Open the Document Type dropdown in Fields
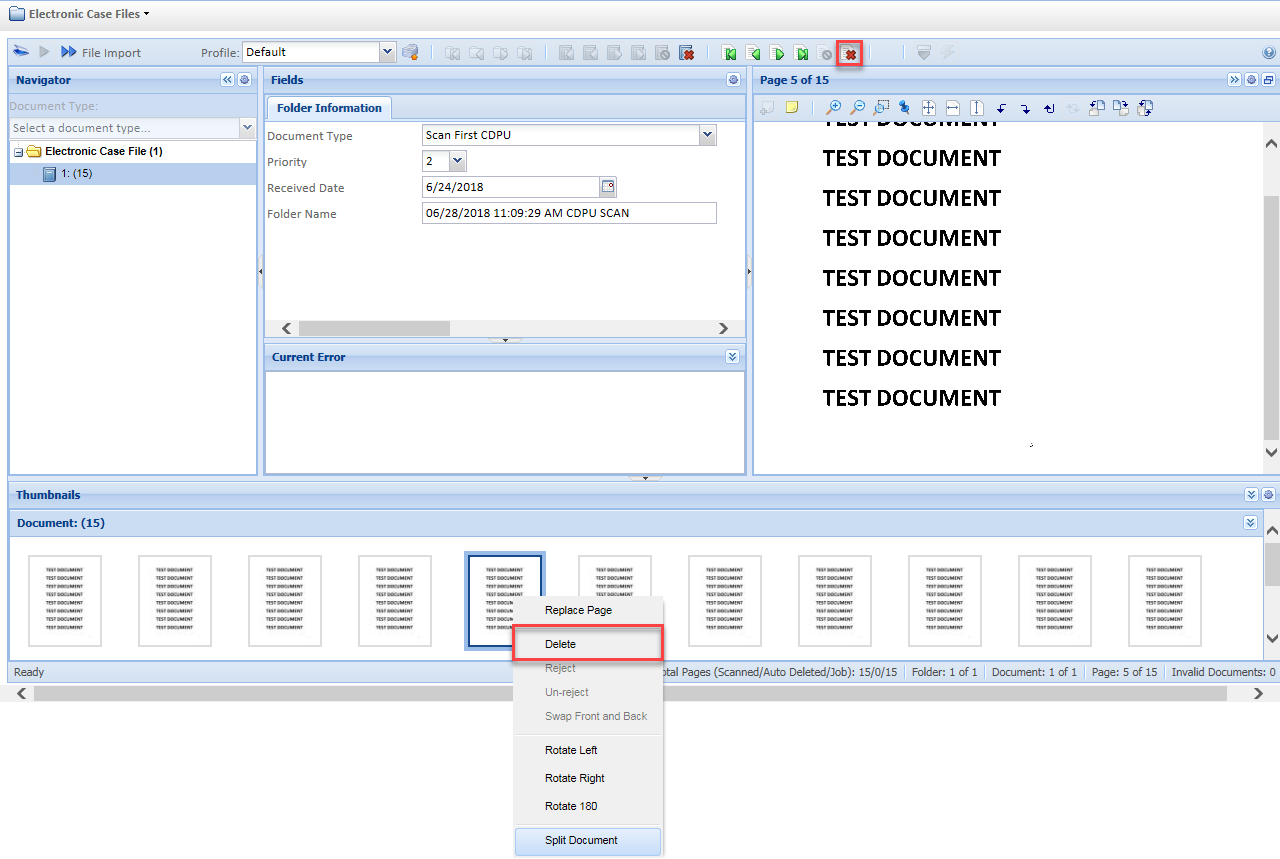The width and height of the screenshot is (1280, 859). pyautogui.click(x=708, y=135)
